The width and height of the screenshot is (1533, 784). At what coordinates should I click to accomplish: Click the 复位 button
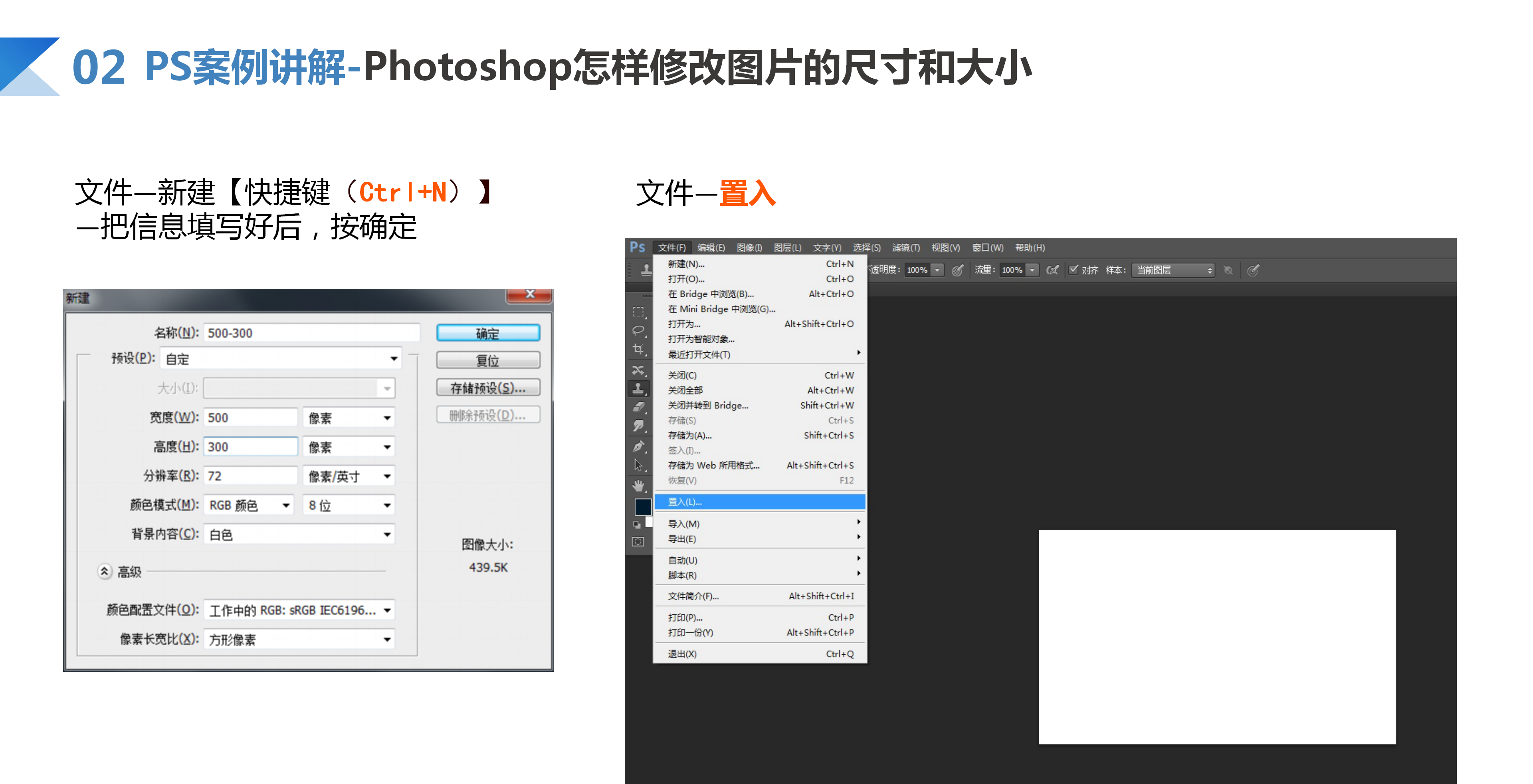[x=488, y=360]
